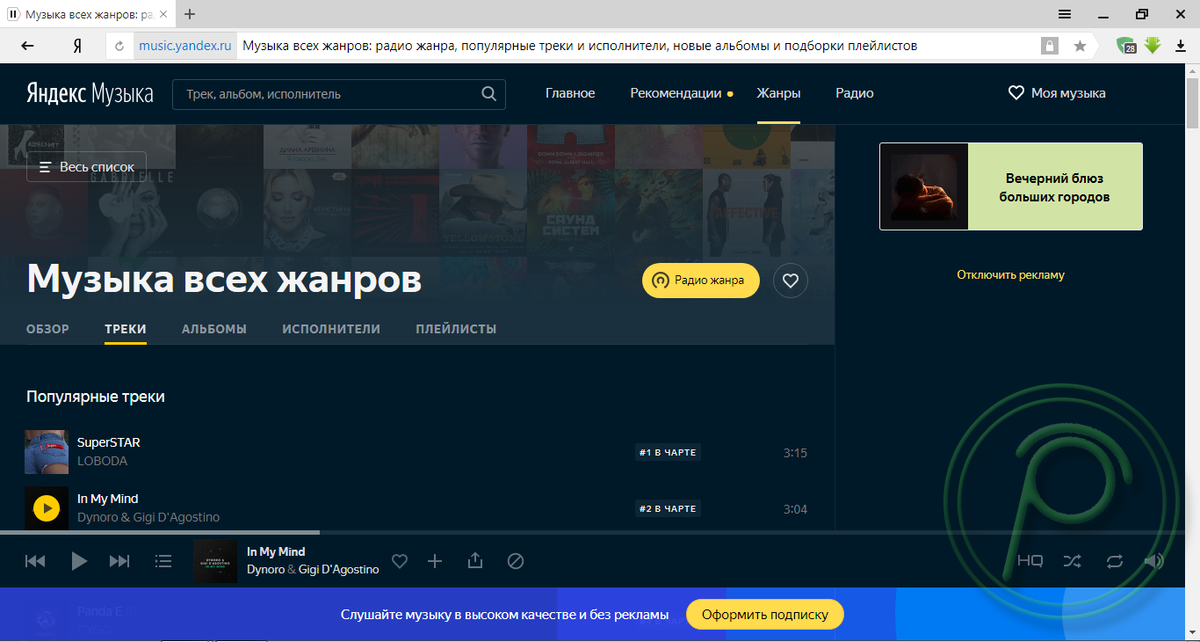Open a new browser tab with plus

pos(190,14)
